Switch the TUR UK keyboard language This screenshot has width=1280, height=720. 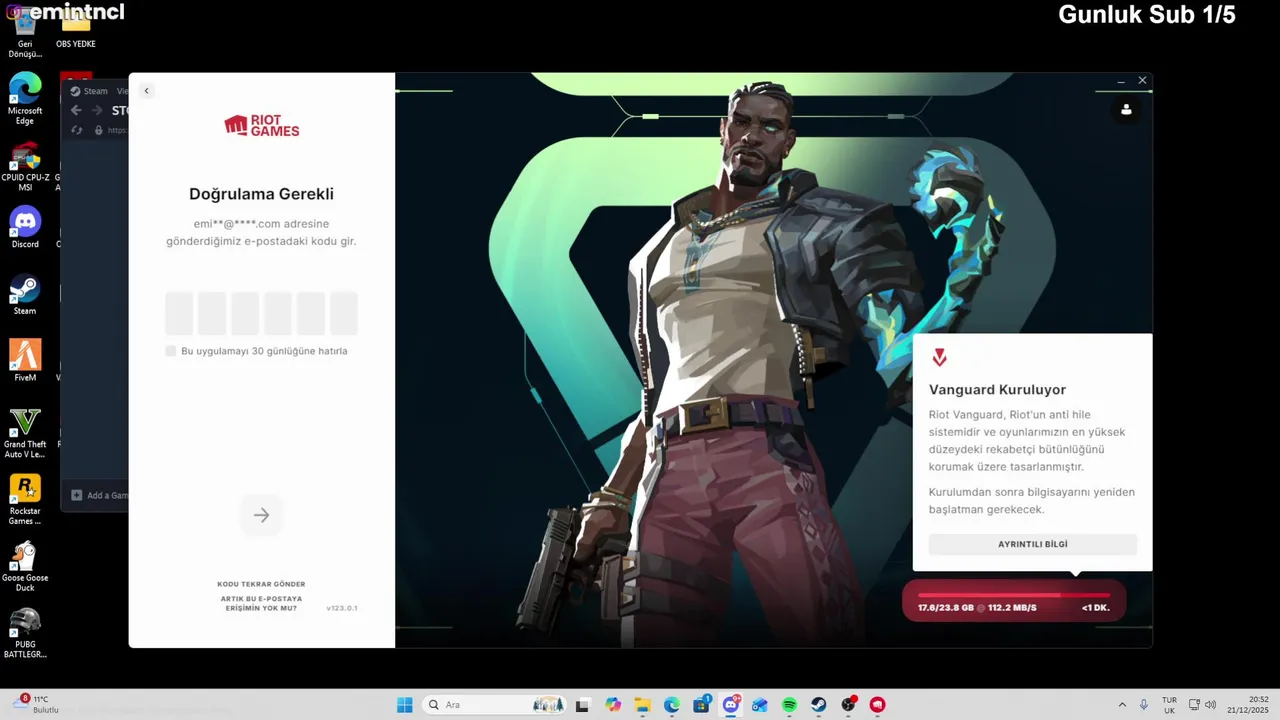(1169, 705)
